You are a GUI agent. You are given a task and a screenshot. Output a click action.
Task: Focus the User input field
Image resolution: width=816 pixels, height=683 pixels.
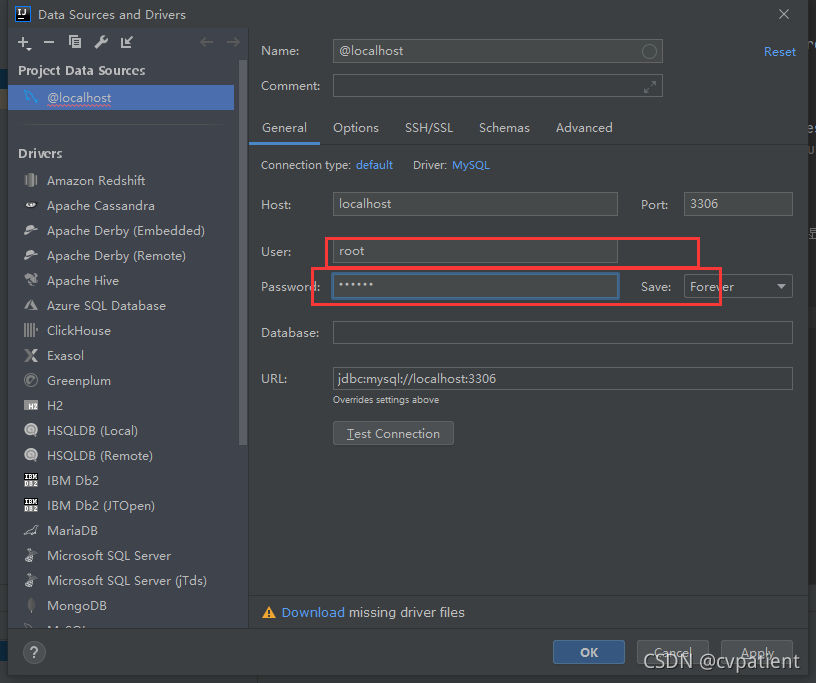pos(475,251)
